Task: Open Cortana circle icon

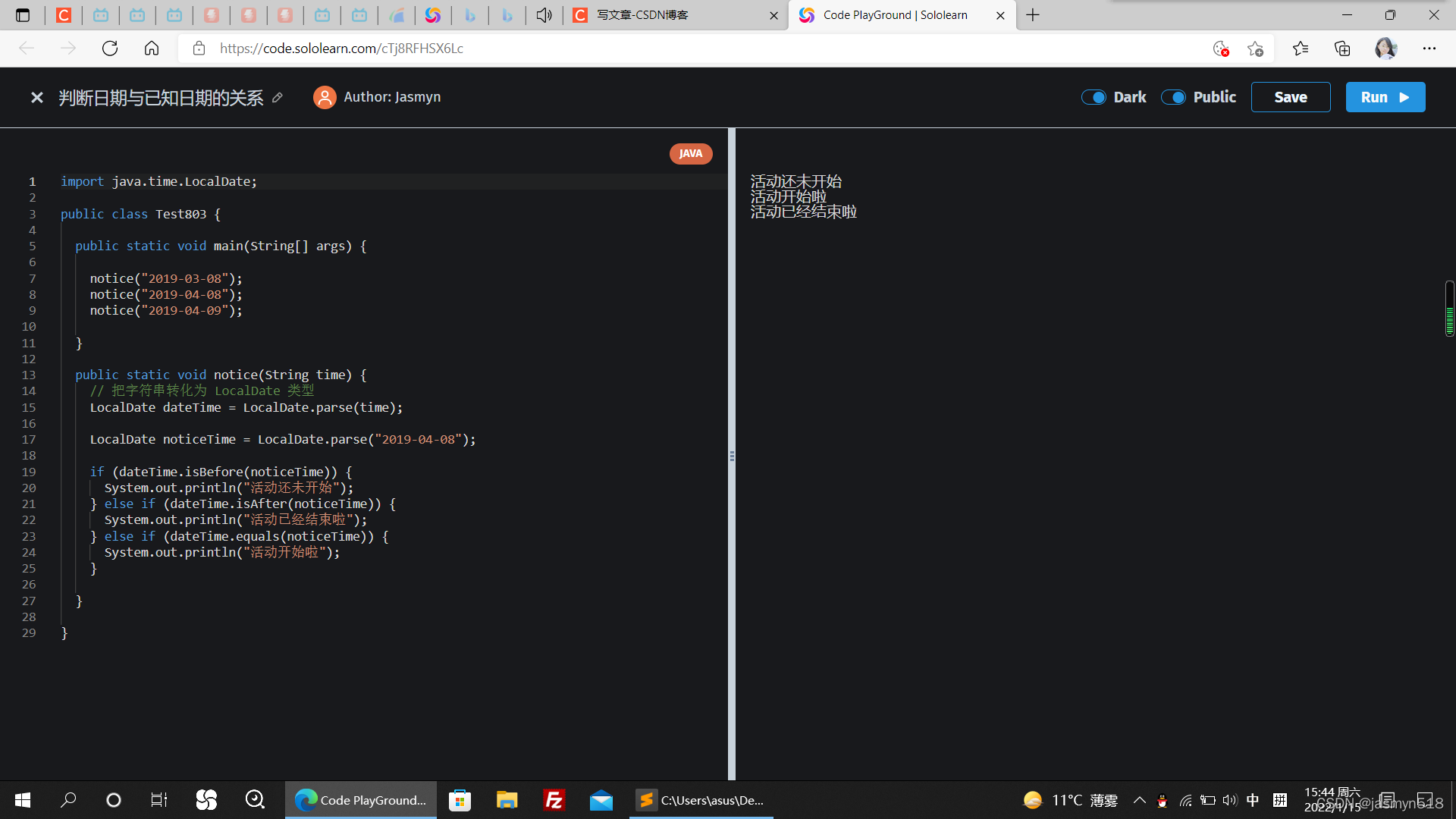Action: pos(114,800)
